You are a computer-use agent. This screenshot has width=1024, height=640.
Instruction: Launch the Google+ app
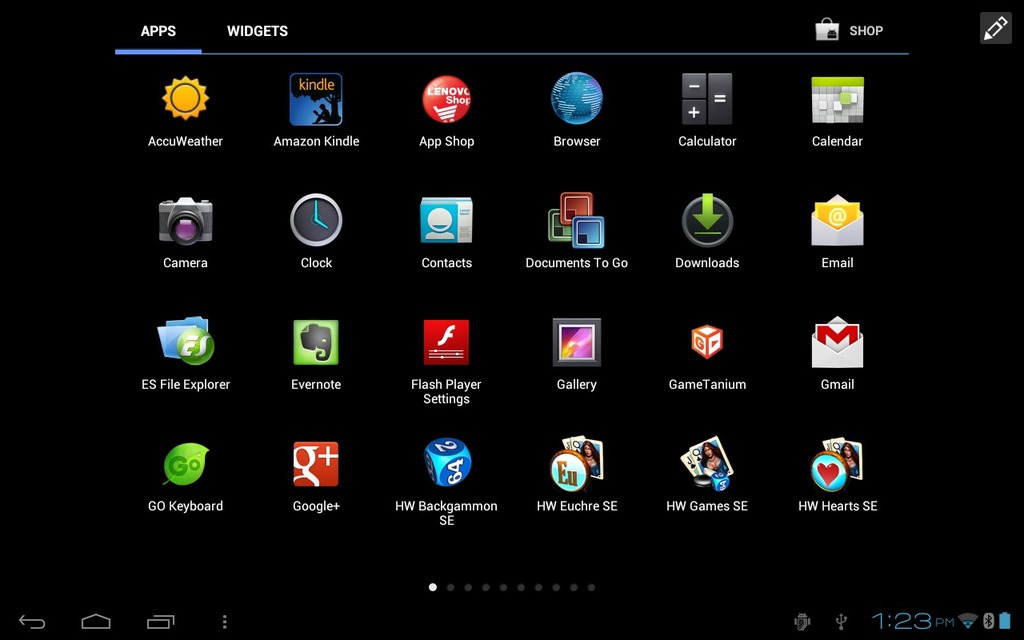pyautogui.click(x=316, y=464)
